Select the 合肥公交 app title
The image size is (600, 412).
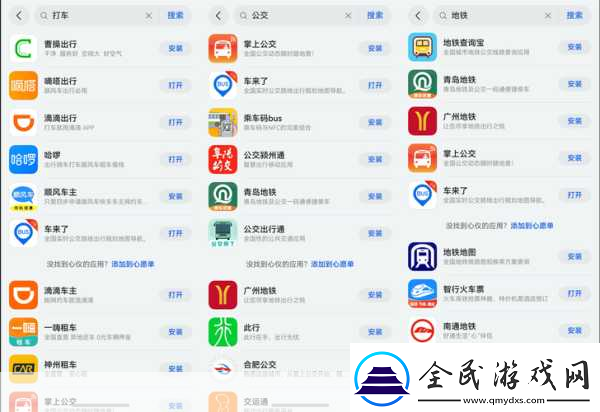[x=260, y=365]
